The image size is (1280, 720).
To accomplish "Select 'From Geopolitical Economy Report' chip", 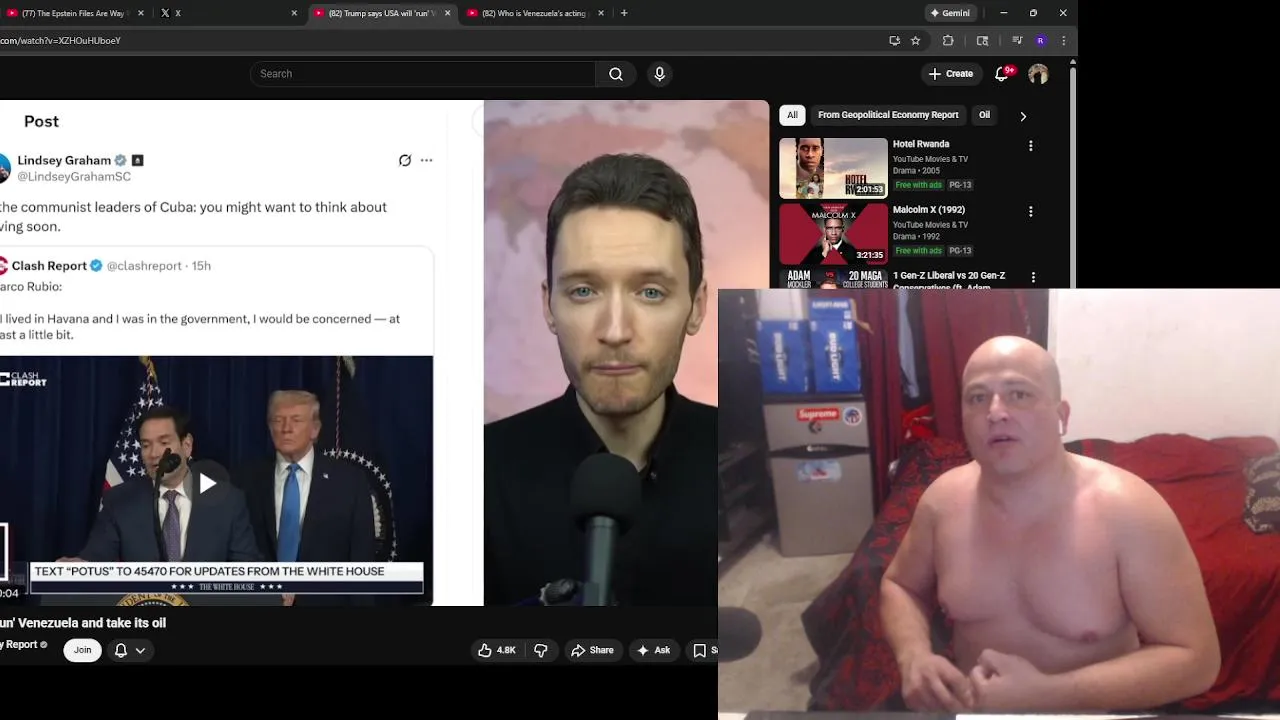I will coord(888,115).
